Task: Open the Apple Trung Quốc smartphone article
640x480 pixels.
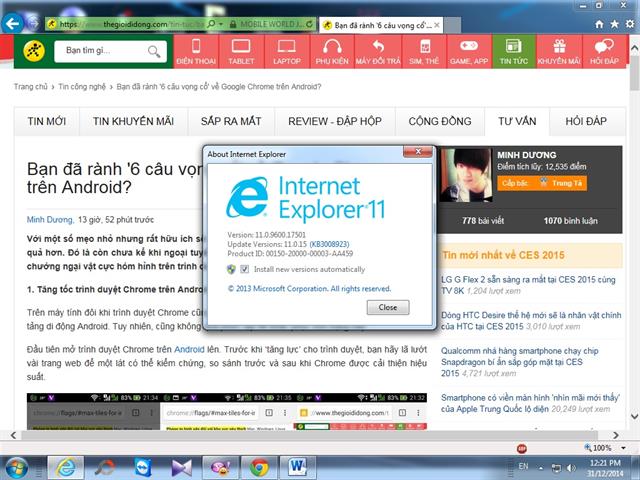Action: coord(530,403)
